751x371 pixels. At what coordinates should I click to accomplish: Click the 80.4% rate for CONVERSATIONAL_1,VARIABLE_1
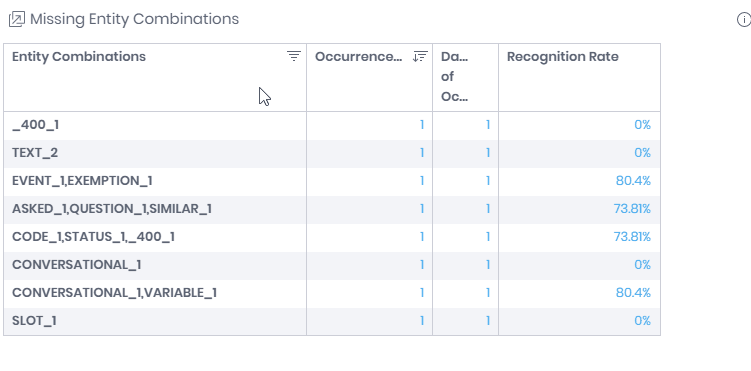point(633,292)
